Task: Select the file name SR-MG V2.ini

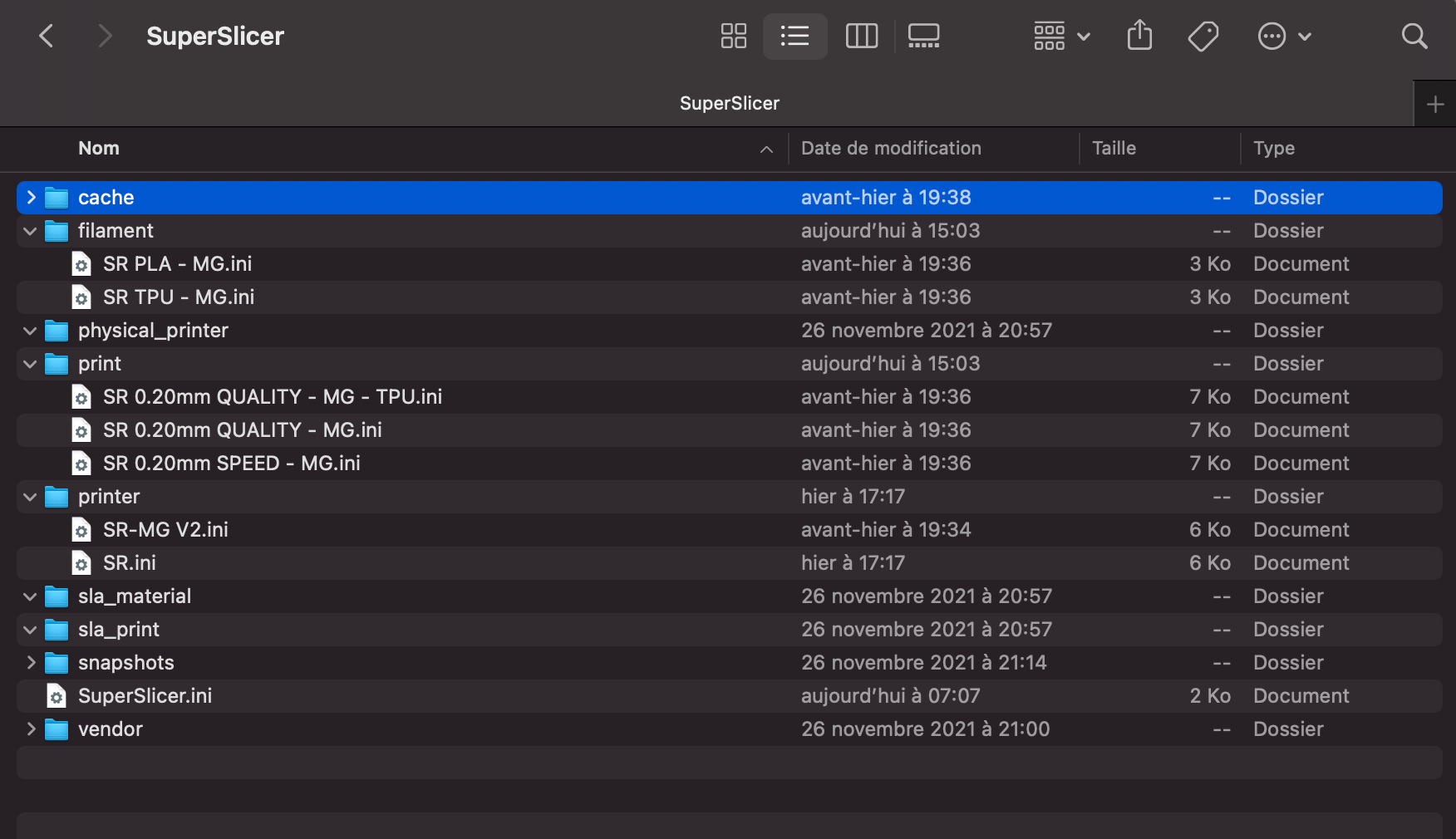Action: [x=165, y=530]
